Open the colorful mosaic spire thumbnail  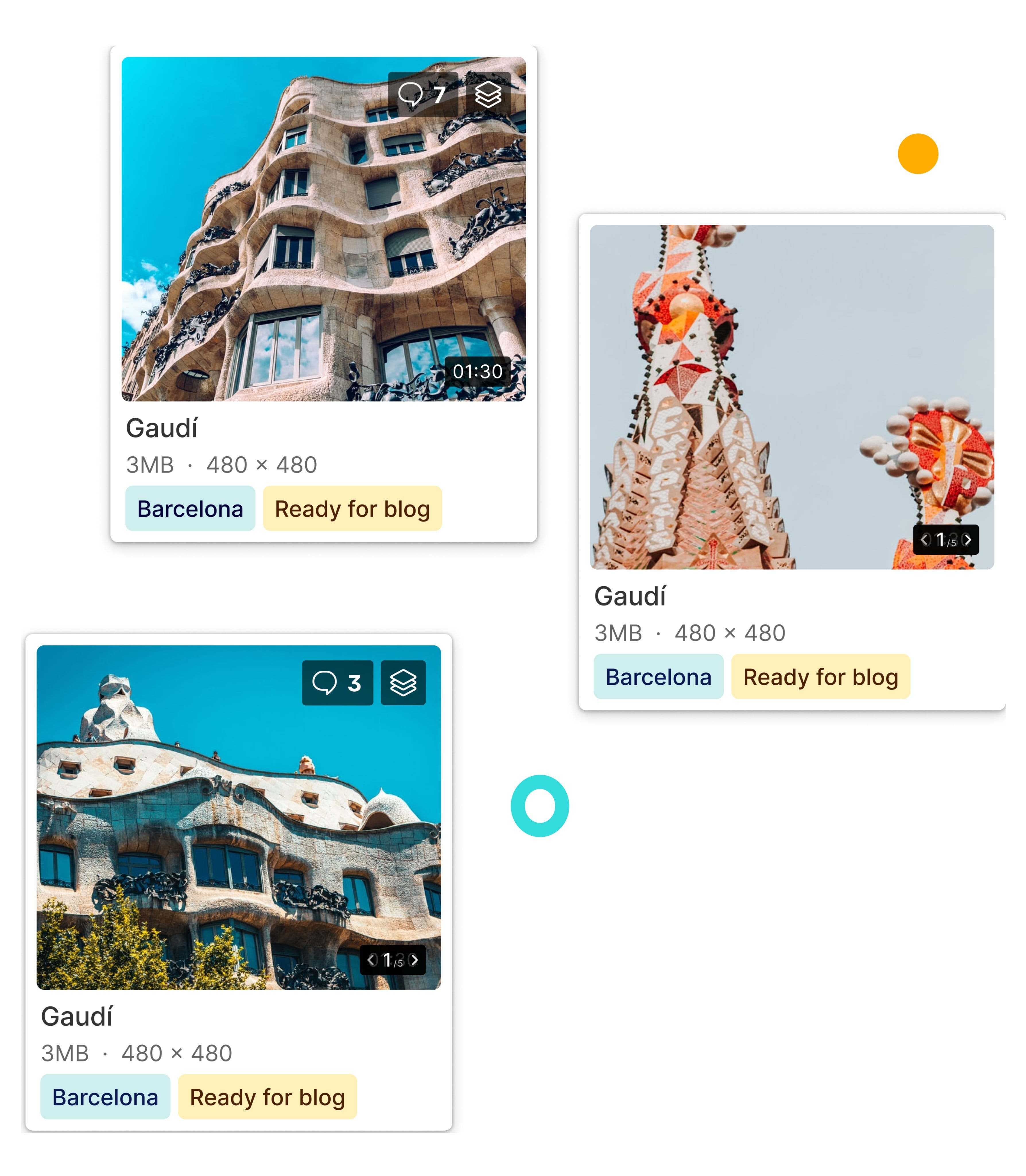click(792, 397)
